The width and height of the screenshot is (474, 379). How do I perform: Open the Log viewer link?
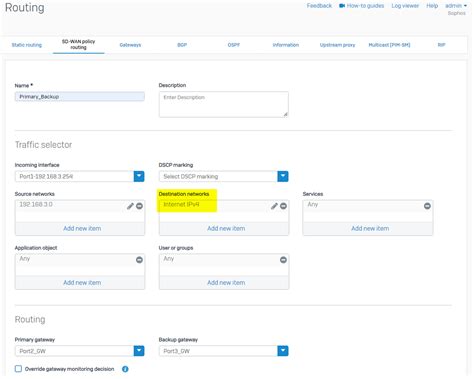(x=405, y=6)
